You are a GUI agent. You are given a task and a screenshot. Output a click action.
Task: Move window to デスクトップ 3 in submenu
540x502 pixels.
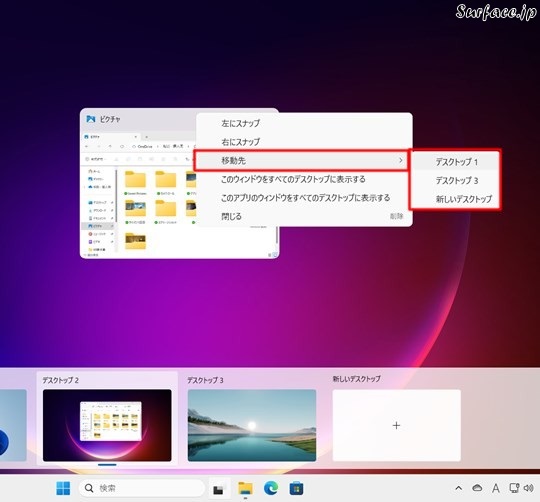456,180
